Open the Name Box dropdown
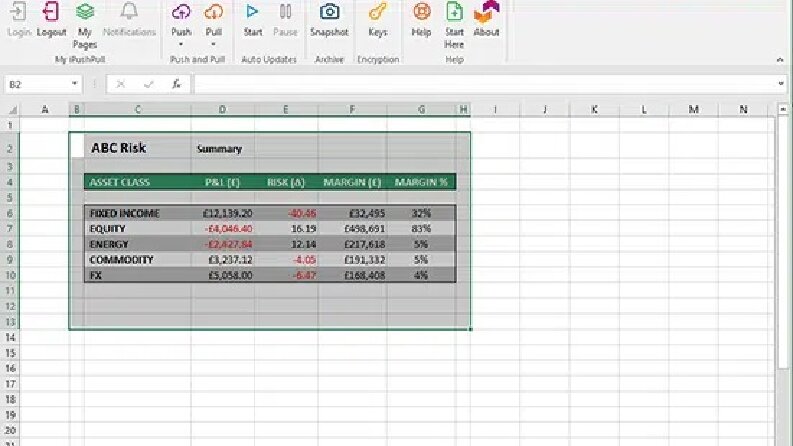This screenshot has width=793, height=446. (x=74, y=83)
